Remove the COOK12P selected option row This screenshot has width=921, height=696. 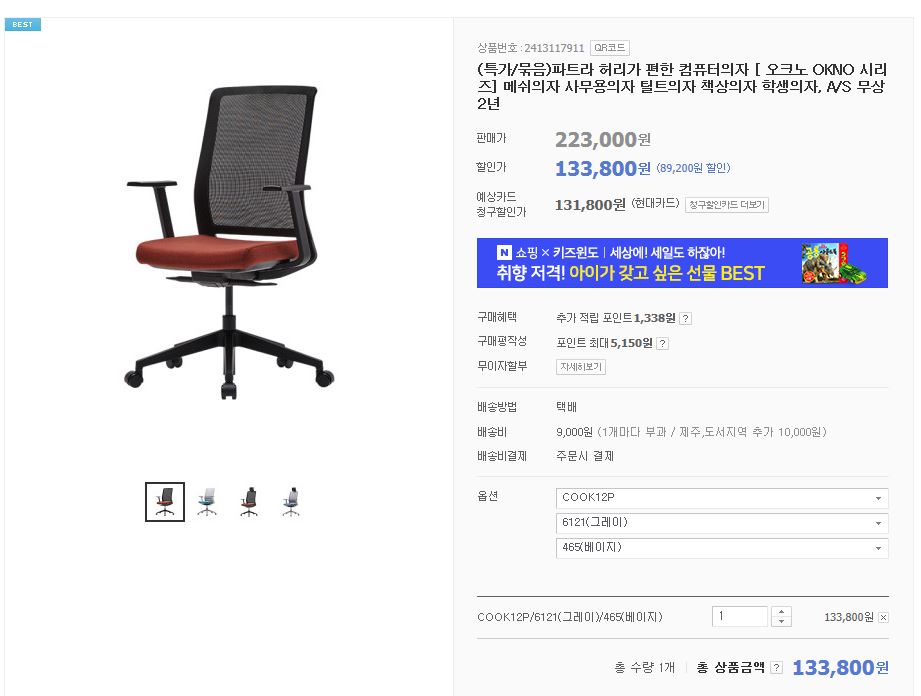[x=883, y=617]
